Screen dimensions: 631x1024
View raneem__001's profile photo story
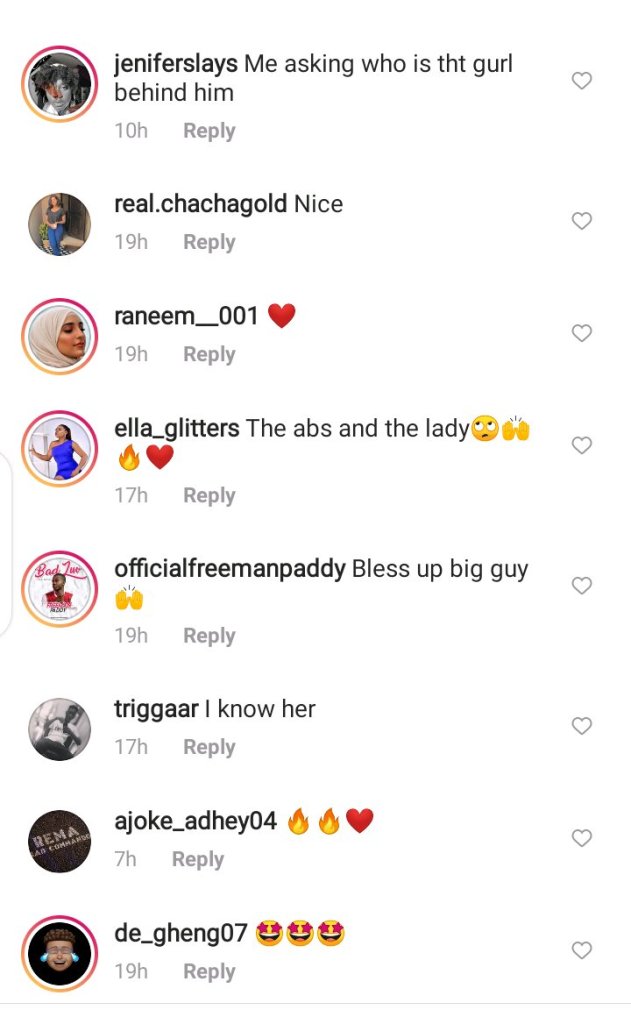[59, 336]
